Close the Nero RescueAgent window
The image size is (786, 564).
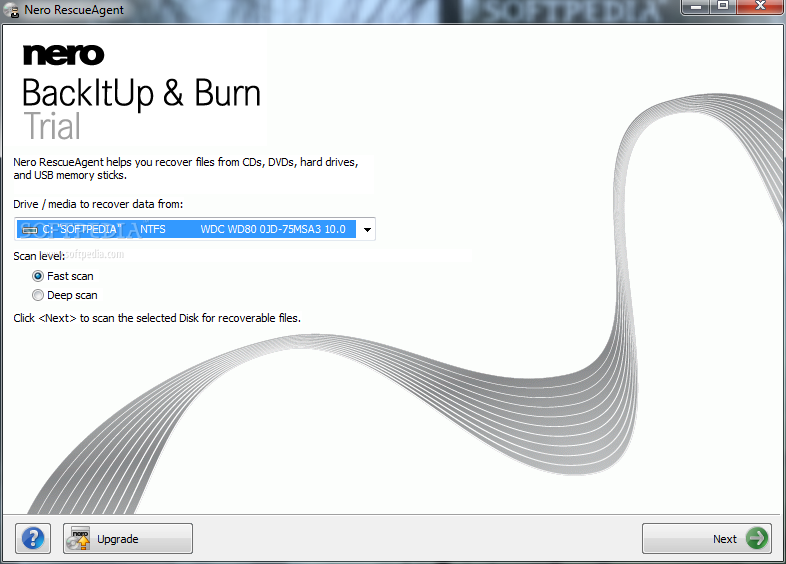pos(760,7)
